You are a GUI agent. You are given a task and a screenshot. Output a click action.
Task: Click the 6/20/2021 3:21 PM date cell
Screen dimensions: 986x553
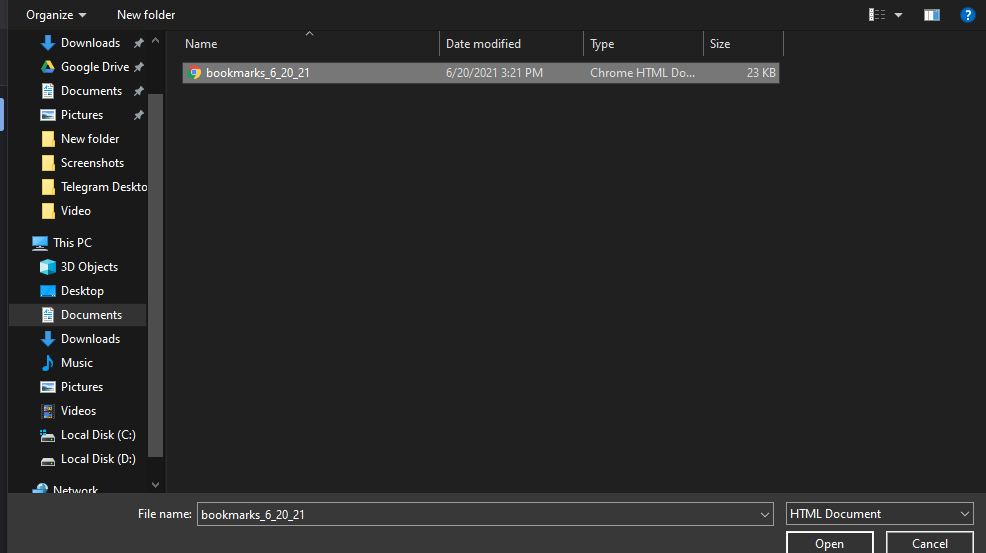click(x=494, y=73)
